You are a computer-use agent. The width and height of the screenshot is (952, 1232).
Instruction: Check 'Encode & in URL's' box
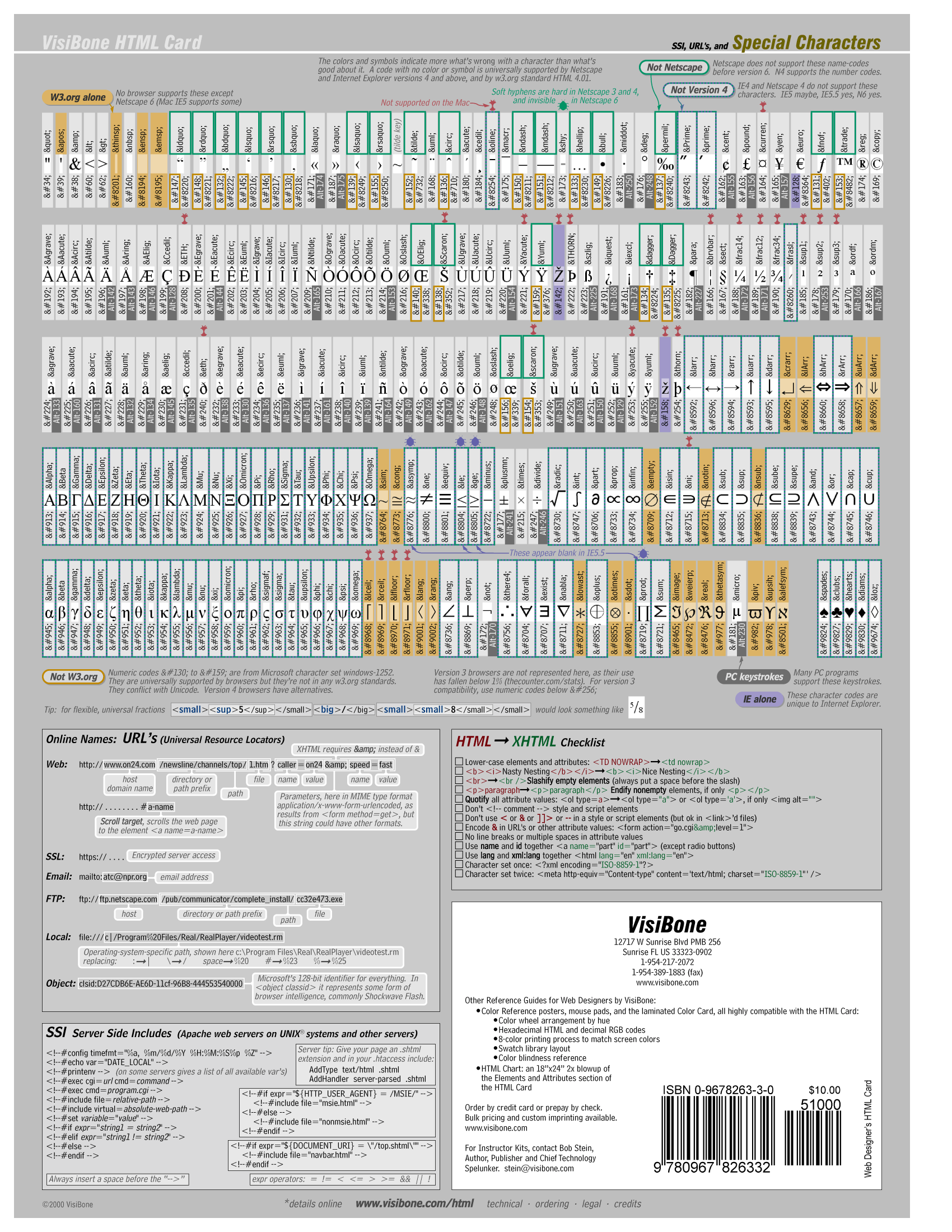pyautogui.click(x=459, y=828)
